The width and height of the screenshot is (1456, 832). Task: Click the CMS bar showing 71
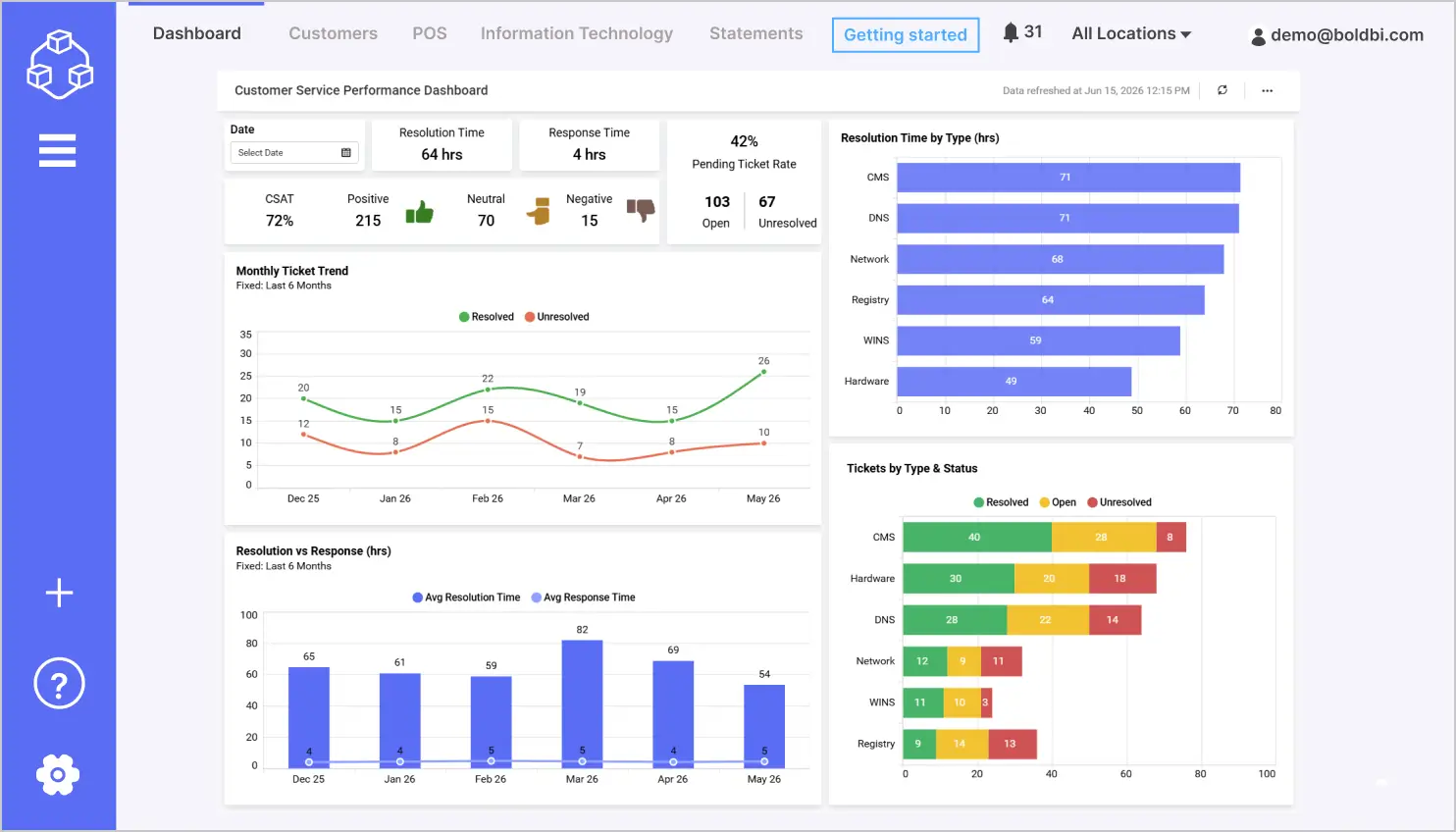point(1068,178)
